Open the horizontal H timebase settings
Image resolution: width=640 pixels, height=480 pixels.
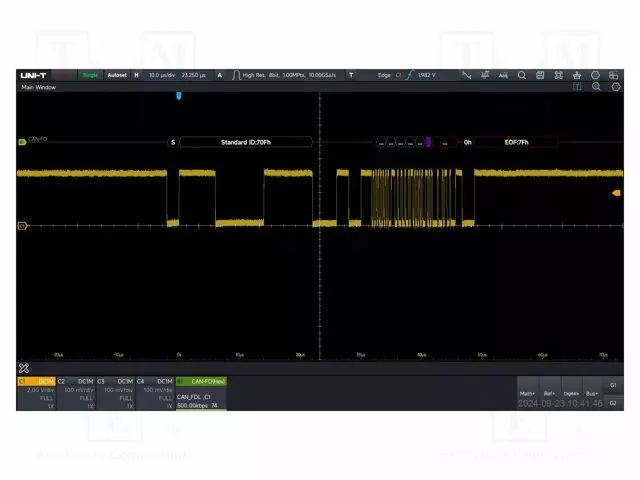tap(136, 75)
